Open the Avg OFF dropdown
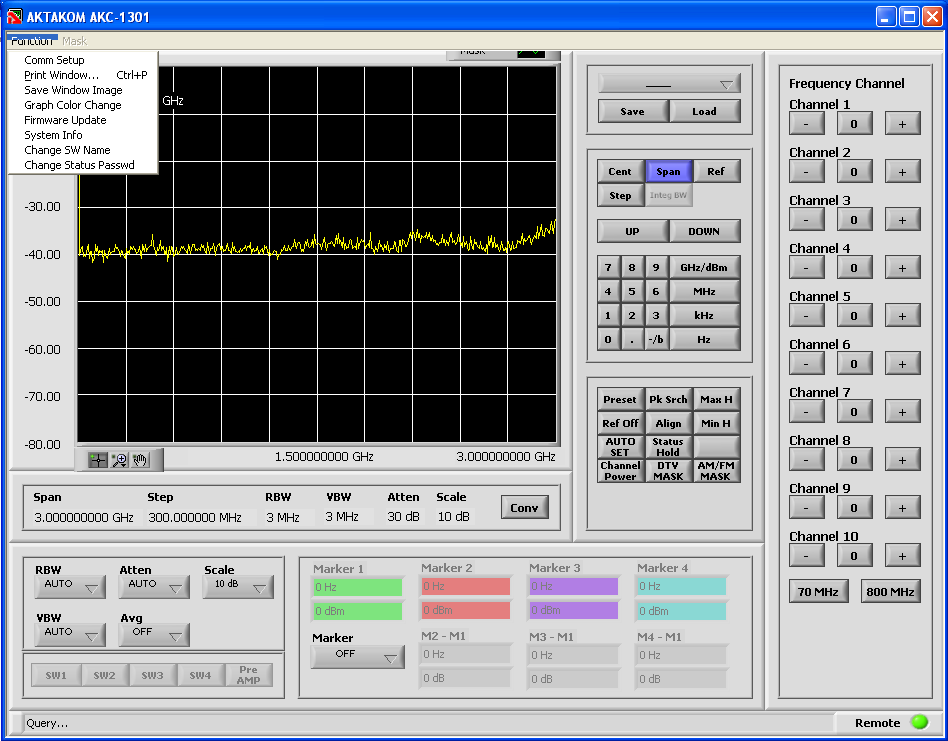This screenshot has height=741, width=948. (x=154, y=635)
